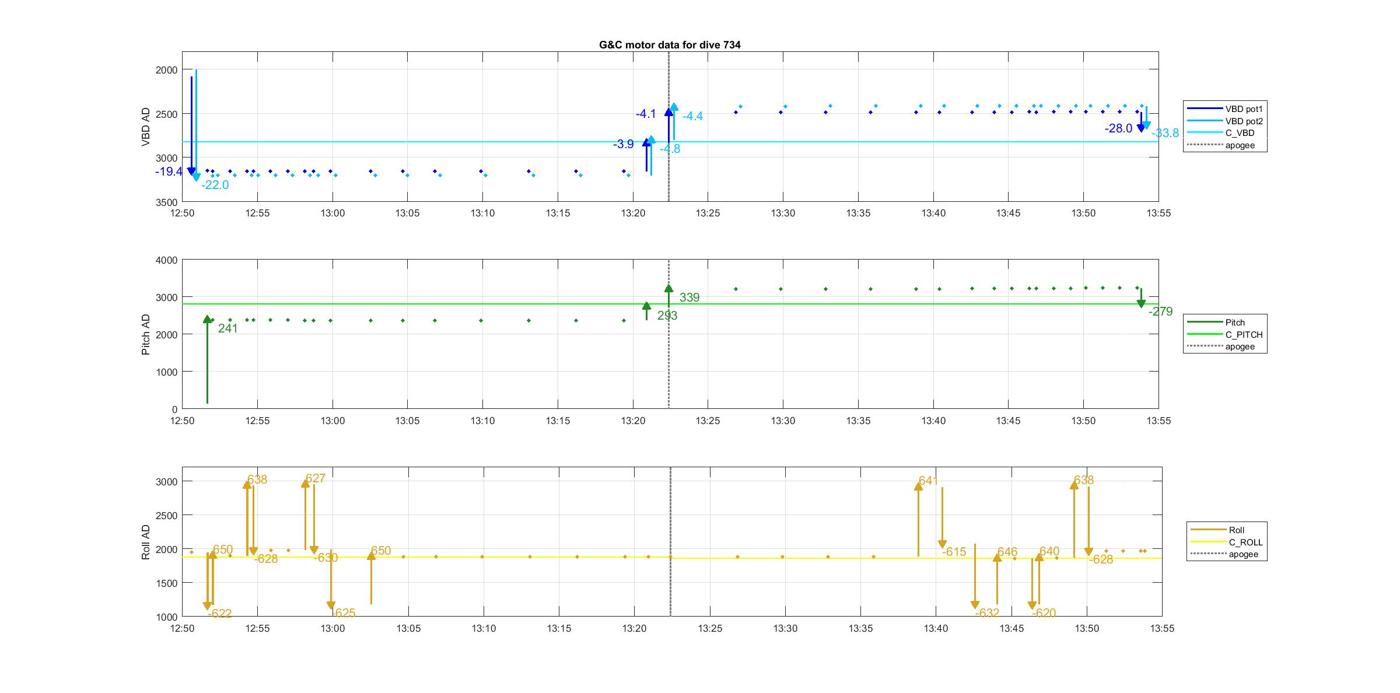Select the -632 roll annotation

coord(987,613)
